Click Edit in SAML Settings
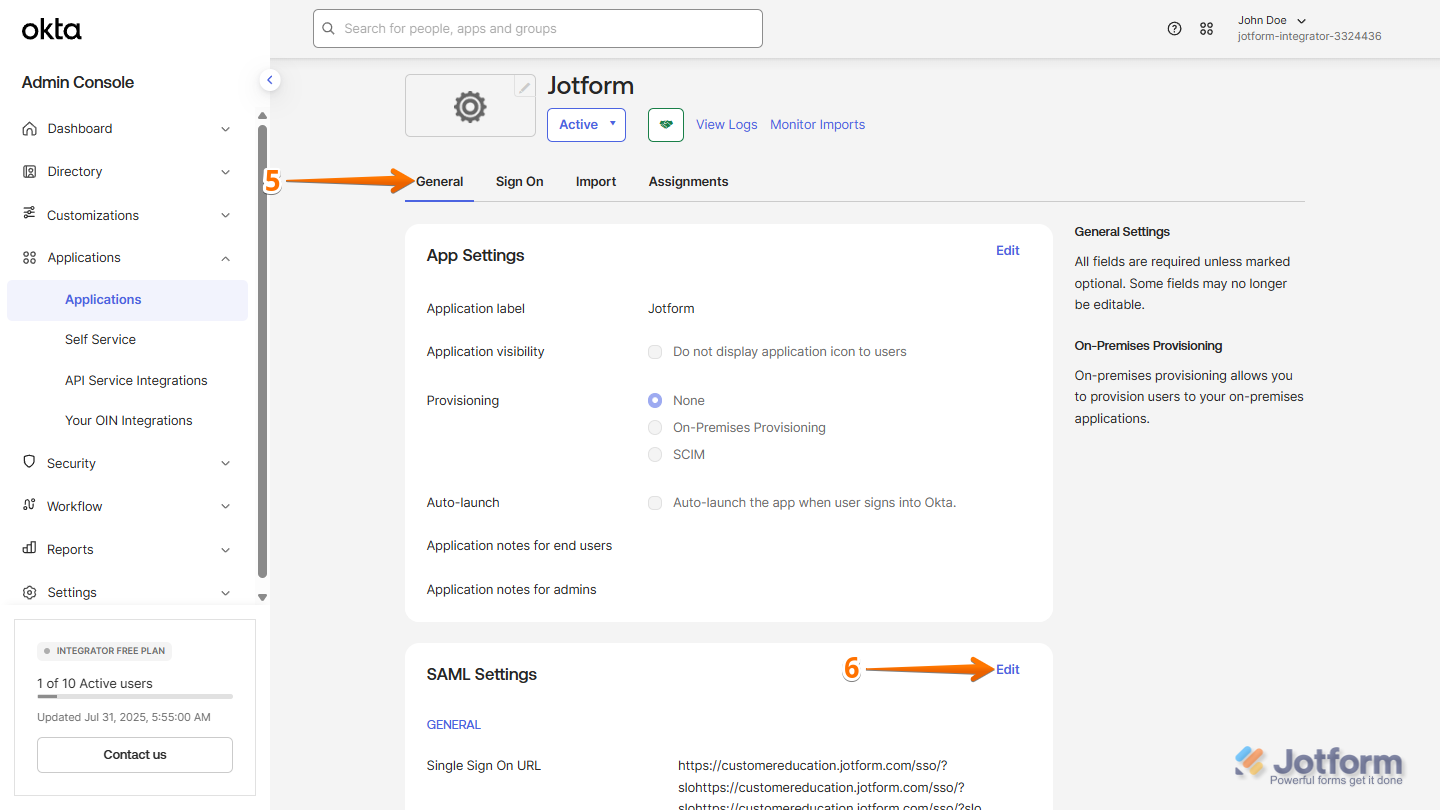The width and height of the screenshot is (1440, 810). coord(1008,670)
